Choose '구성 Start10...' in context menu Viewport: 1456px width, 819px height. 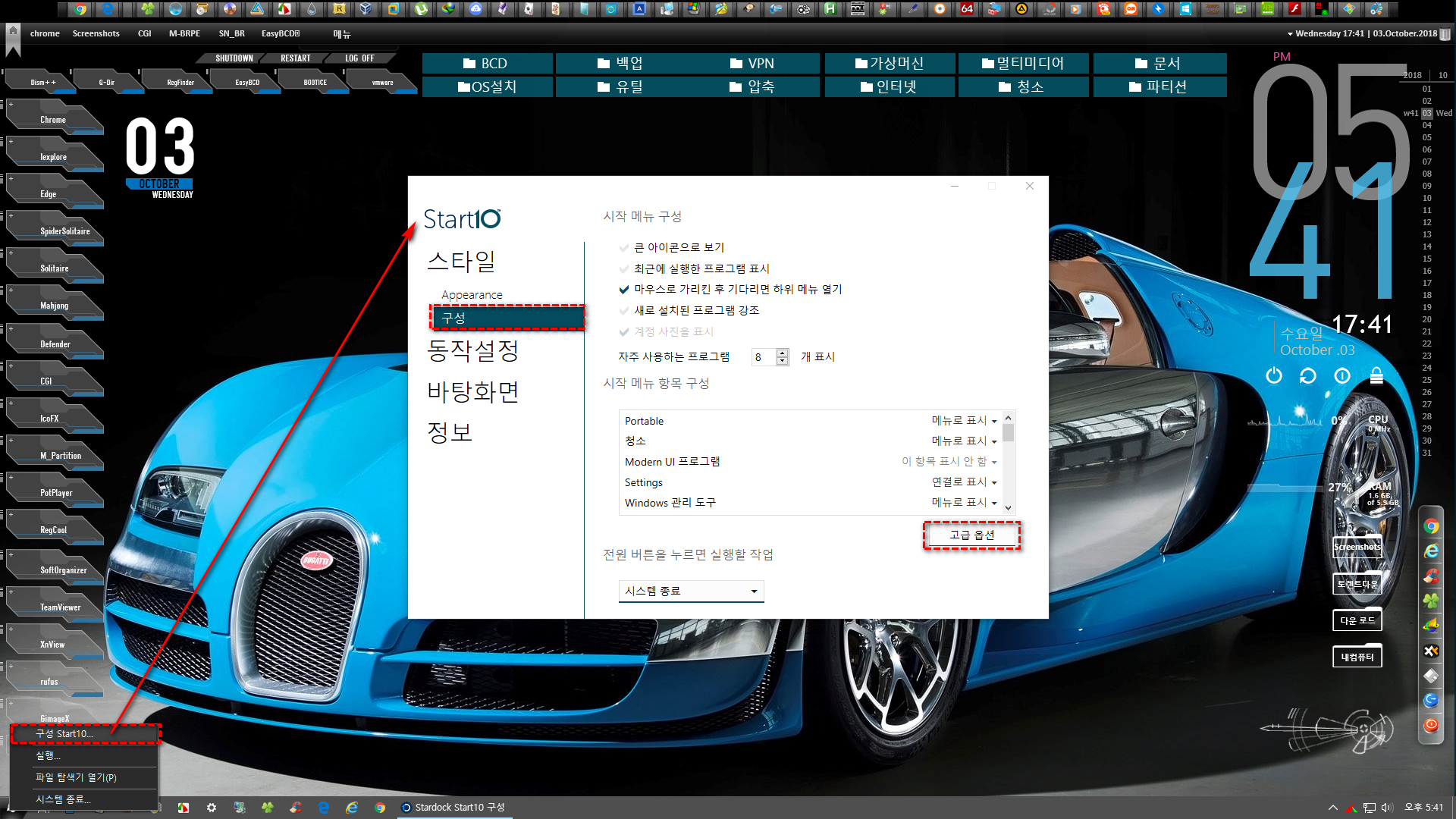[x=85, y=734]
